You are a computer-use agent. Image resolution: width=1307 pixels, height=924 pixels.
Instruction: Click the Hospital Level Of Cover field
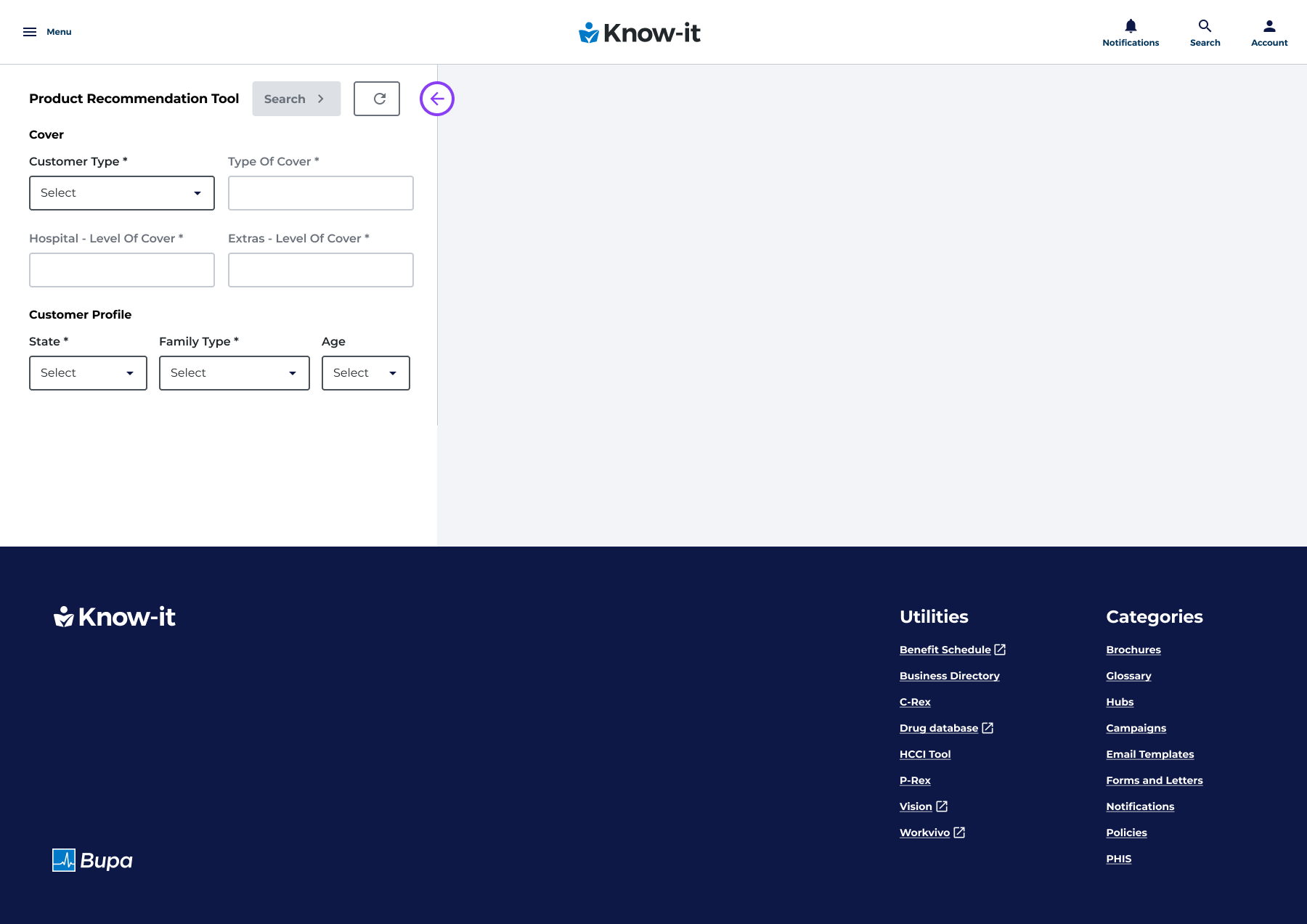point(122,270)
